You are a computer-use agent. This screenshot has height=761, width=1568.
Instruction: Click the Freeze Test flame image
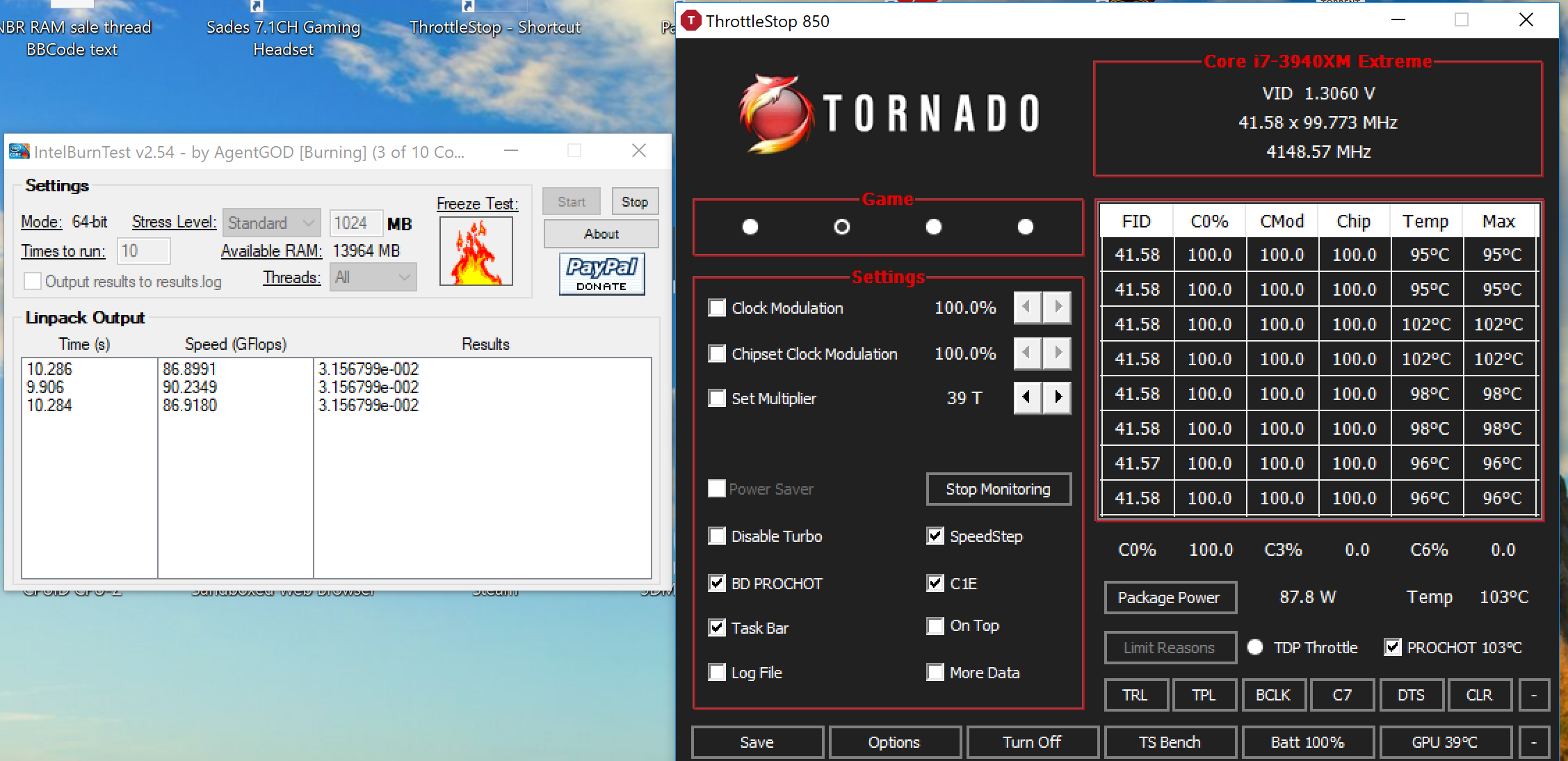(476, 251)
